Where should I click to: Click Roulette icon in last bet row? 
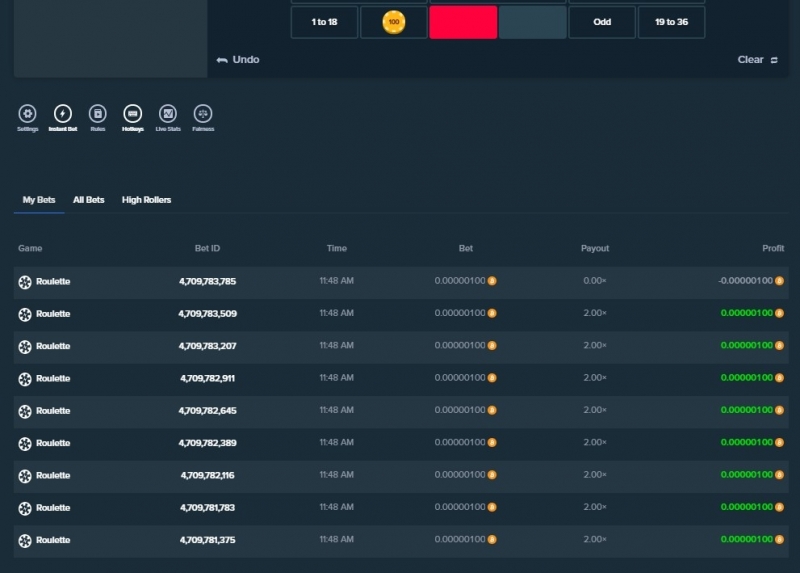25,540
